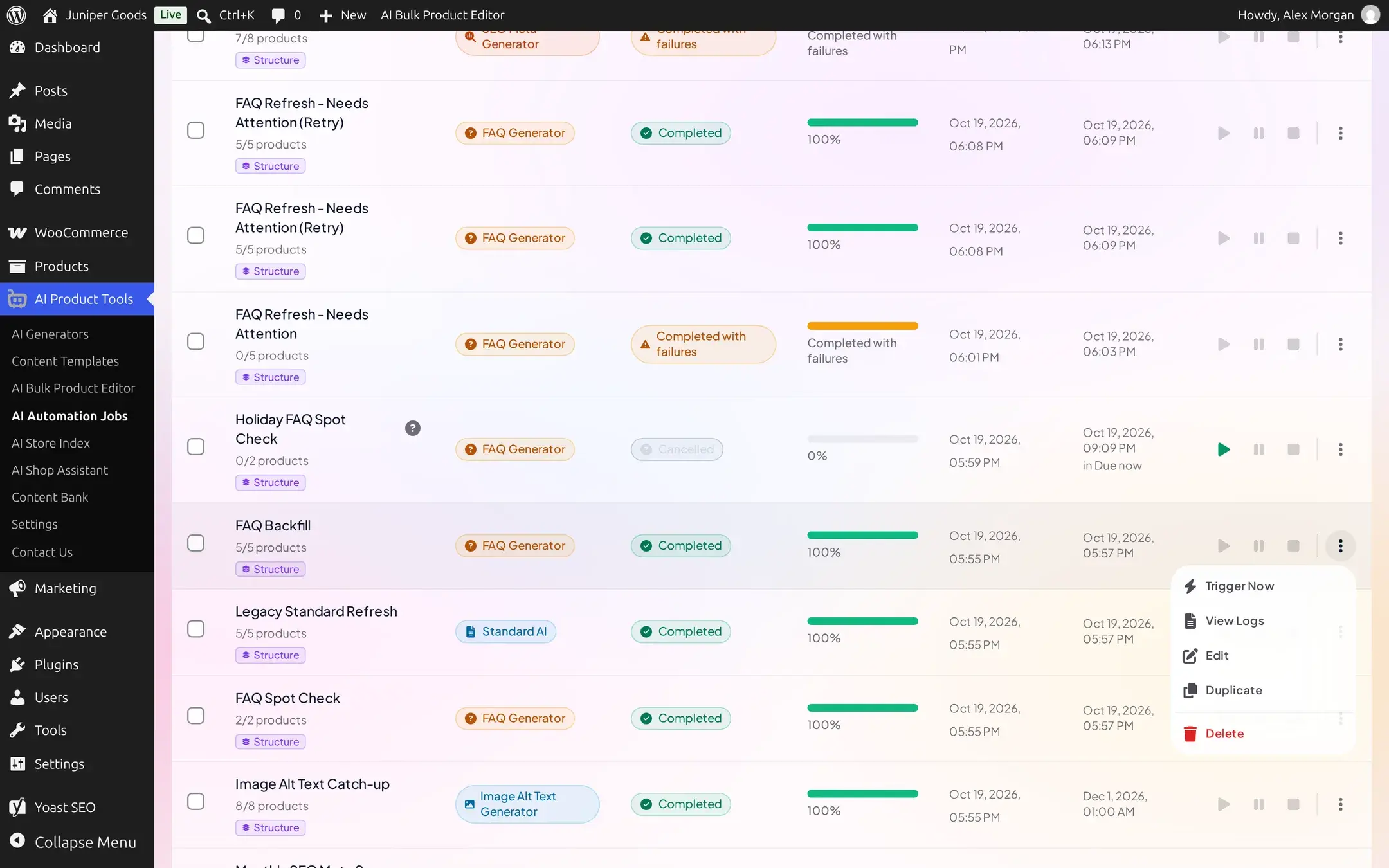Click the AI Bulk Product Editor admin bar link

[x=442, y=15]
